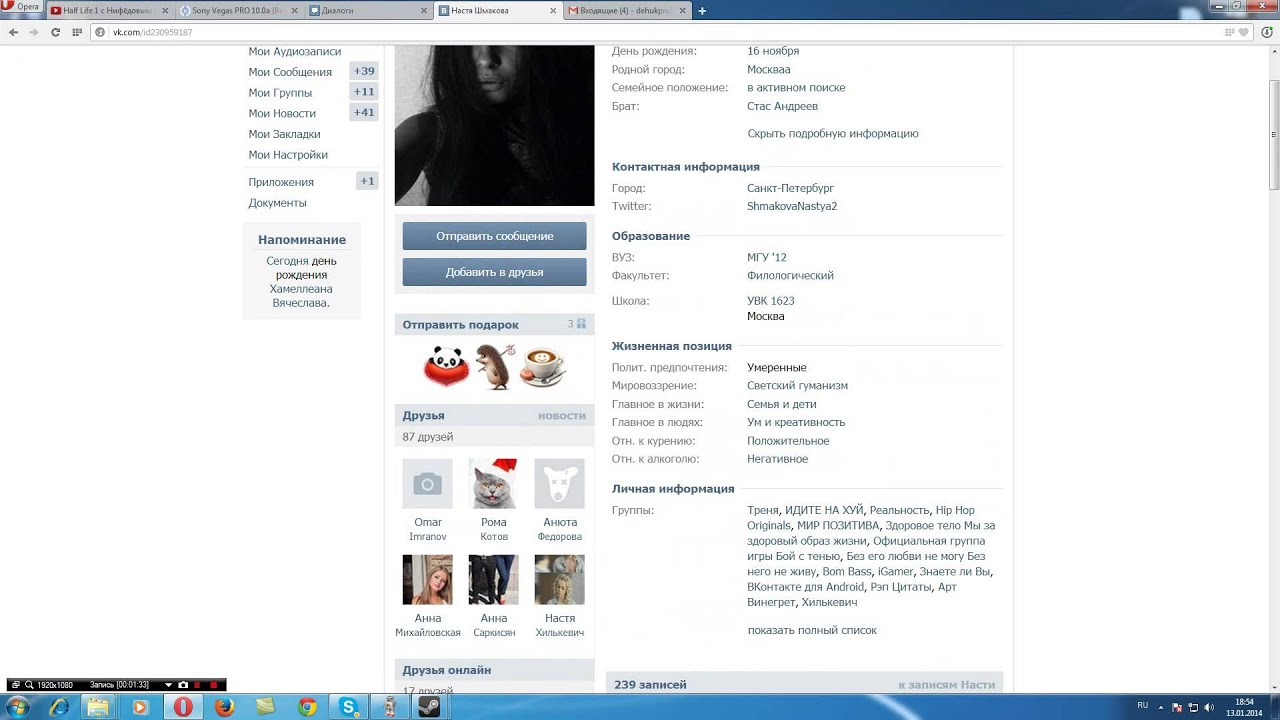The width and height of the screenshot is (1280, 720).
Task: Click новости link in friends header
Action: coord(562,416)
